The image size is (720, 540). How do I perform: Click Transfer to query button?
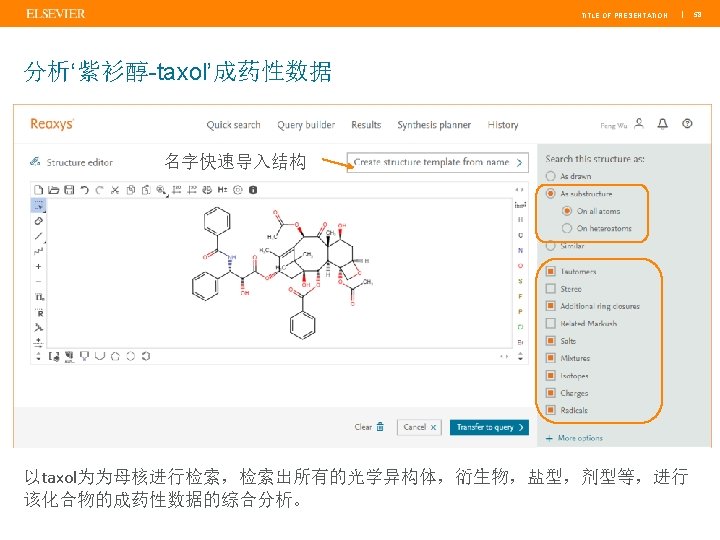pos(489,427)
